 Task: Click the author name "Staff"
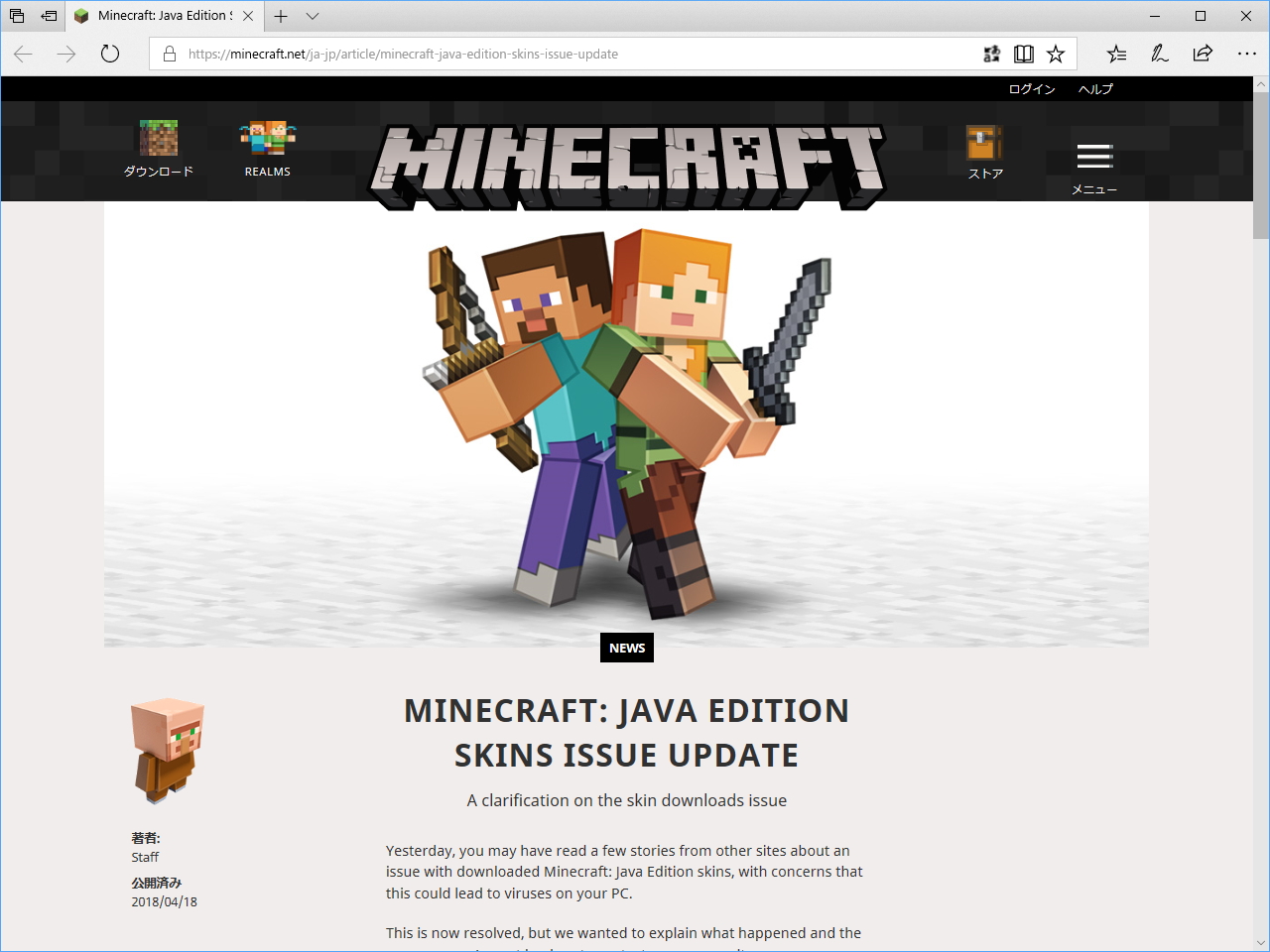point(145,857)
